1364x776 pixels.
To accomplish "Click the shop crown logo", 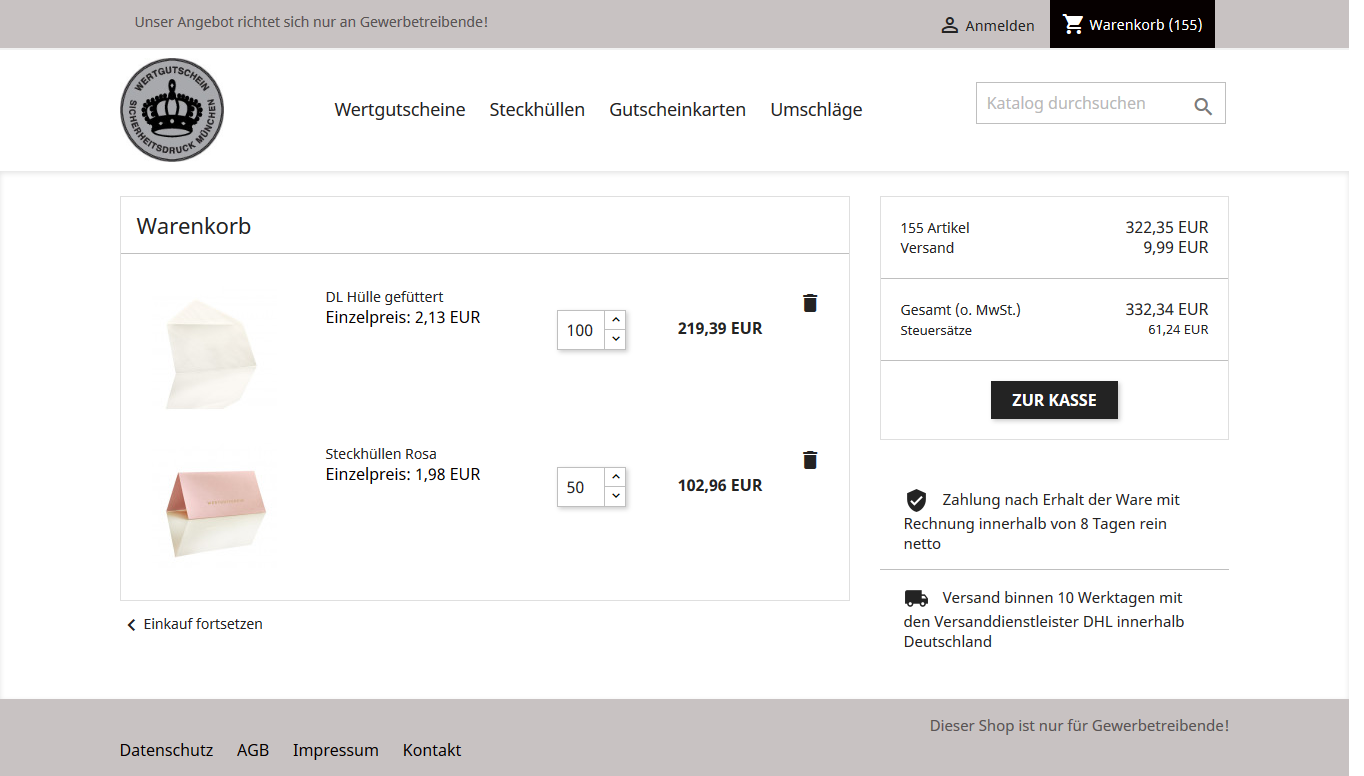I will point(172,110).
